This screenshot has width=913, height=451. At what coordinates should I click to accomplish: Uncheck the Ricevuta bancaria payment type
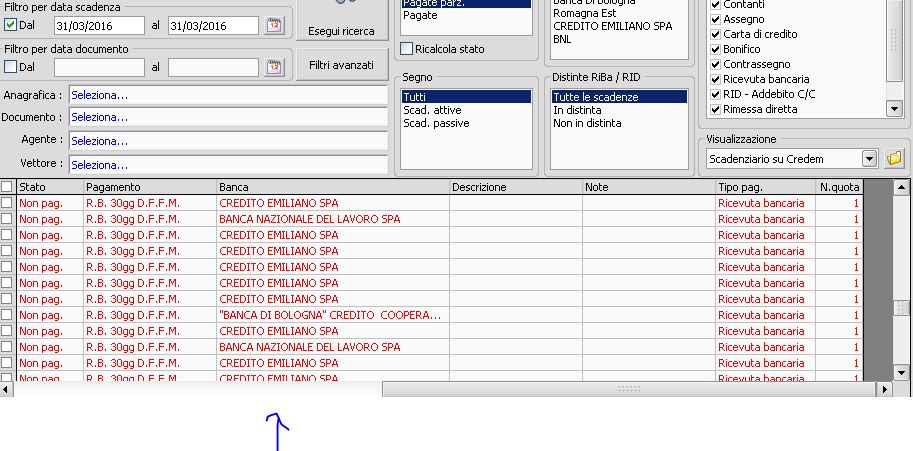coord(716,79)
